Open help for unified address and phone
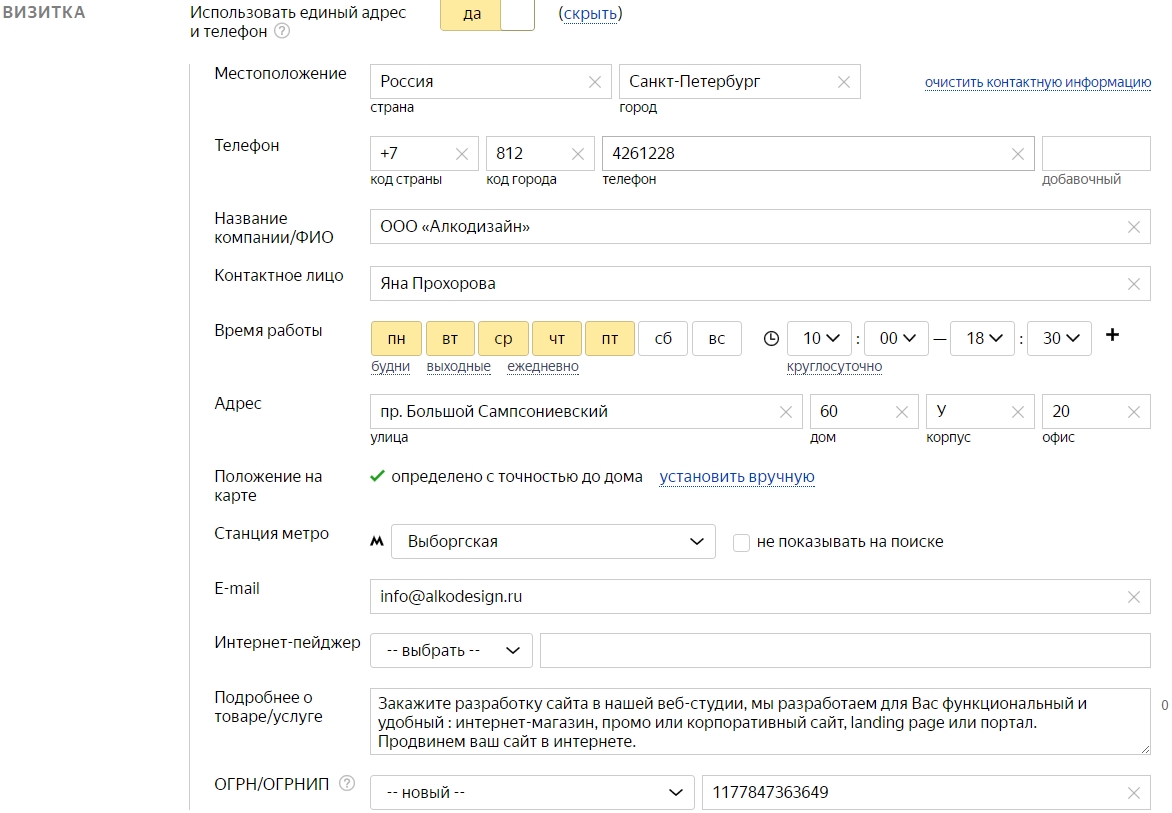Viewport: 1172px width, 813px height. [282, 31]
